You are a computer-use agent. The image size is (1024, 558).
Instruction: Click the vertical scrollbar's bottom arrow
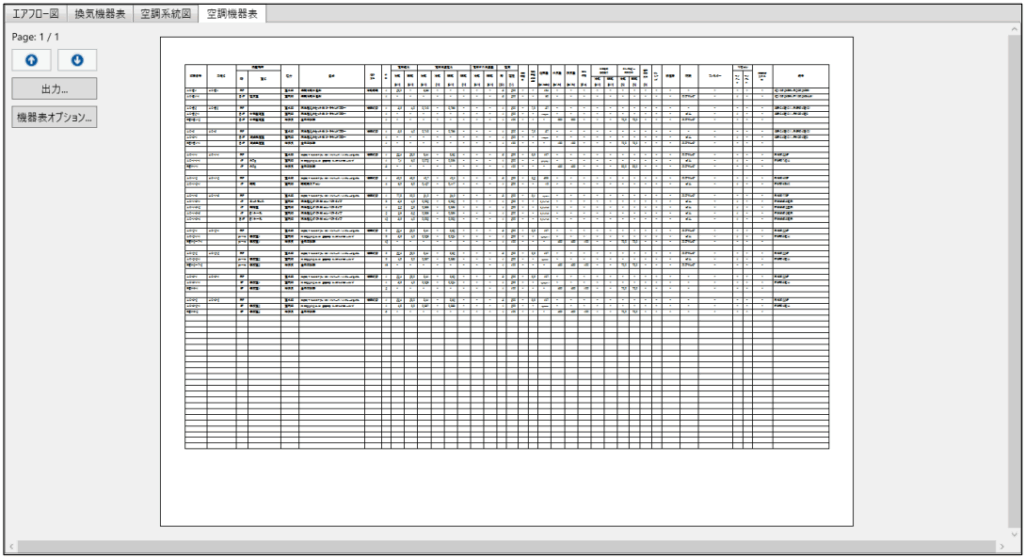1012,533
